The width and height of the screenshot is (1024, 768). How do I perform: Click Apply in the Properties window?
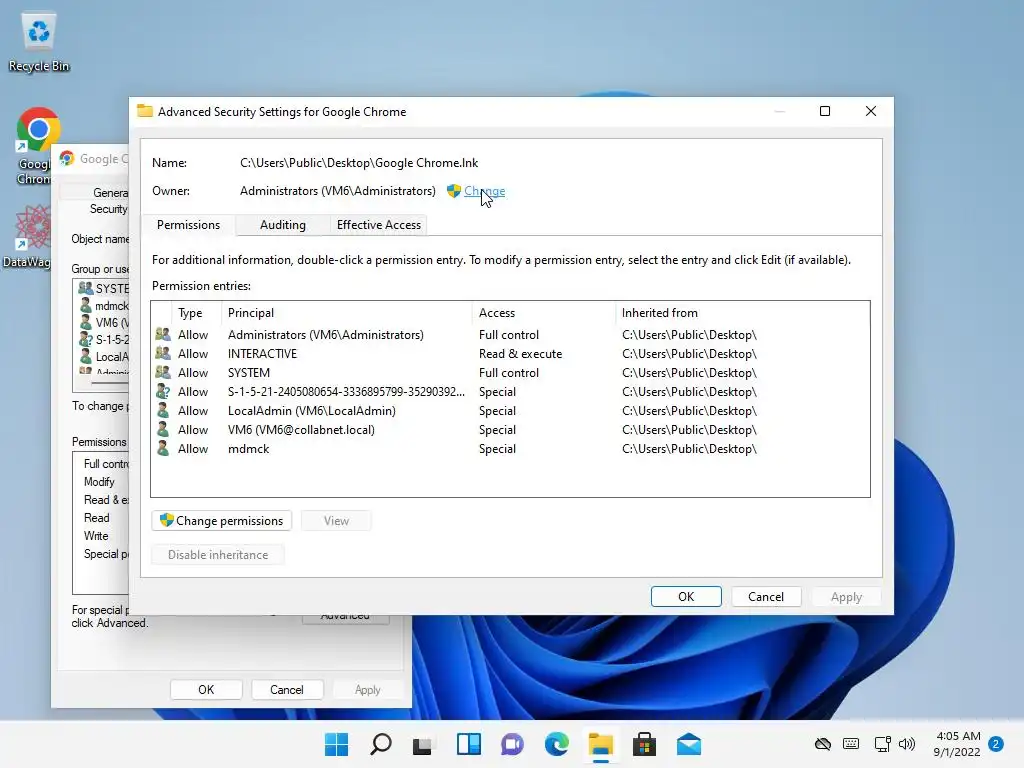tap(368, 690)
